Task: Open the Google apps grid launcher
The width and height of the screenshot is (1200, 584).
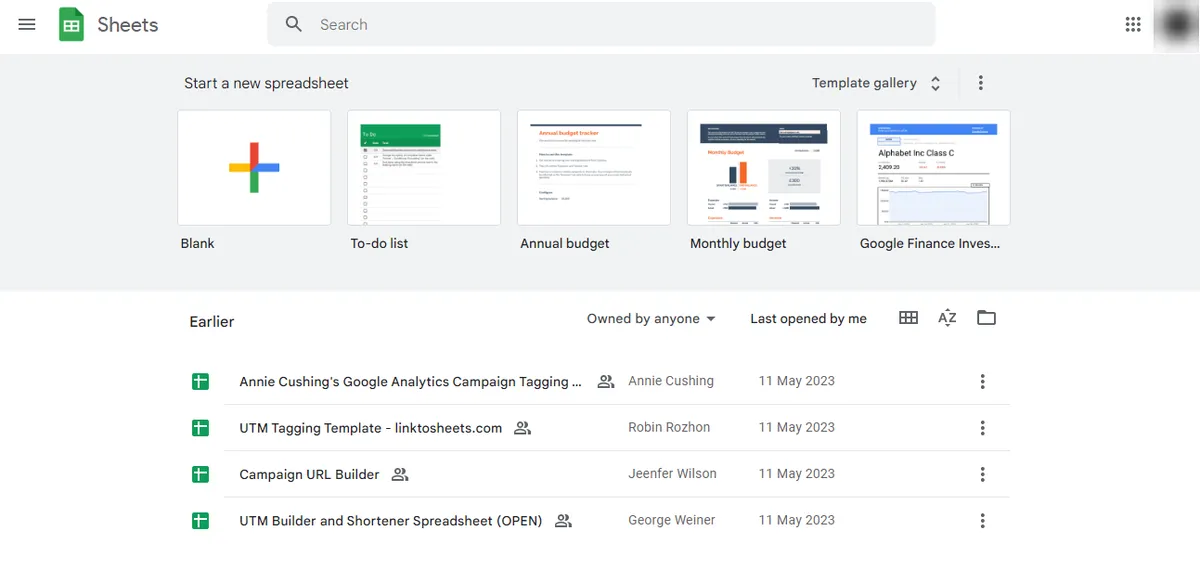Action: 1133,25
